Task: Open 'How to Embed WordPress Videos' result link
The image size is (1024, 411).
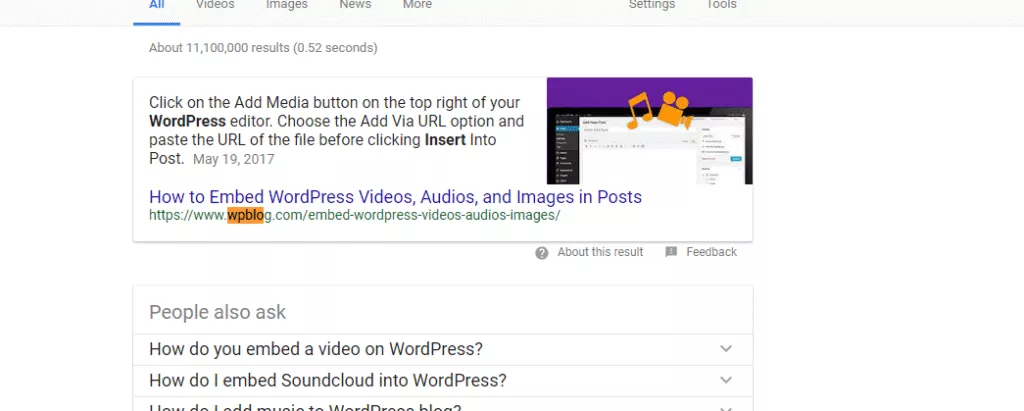Action: pos(395,197)
